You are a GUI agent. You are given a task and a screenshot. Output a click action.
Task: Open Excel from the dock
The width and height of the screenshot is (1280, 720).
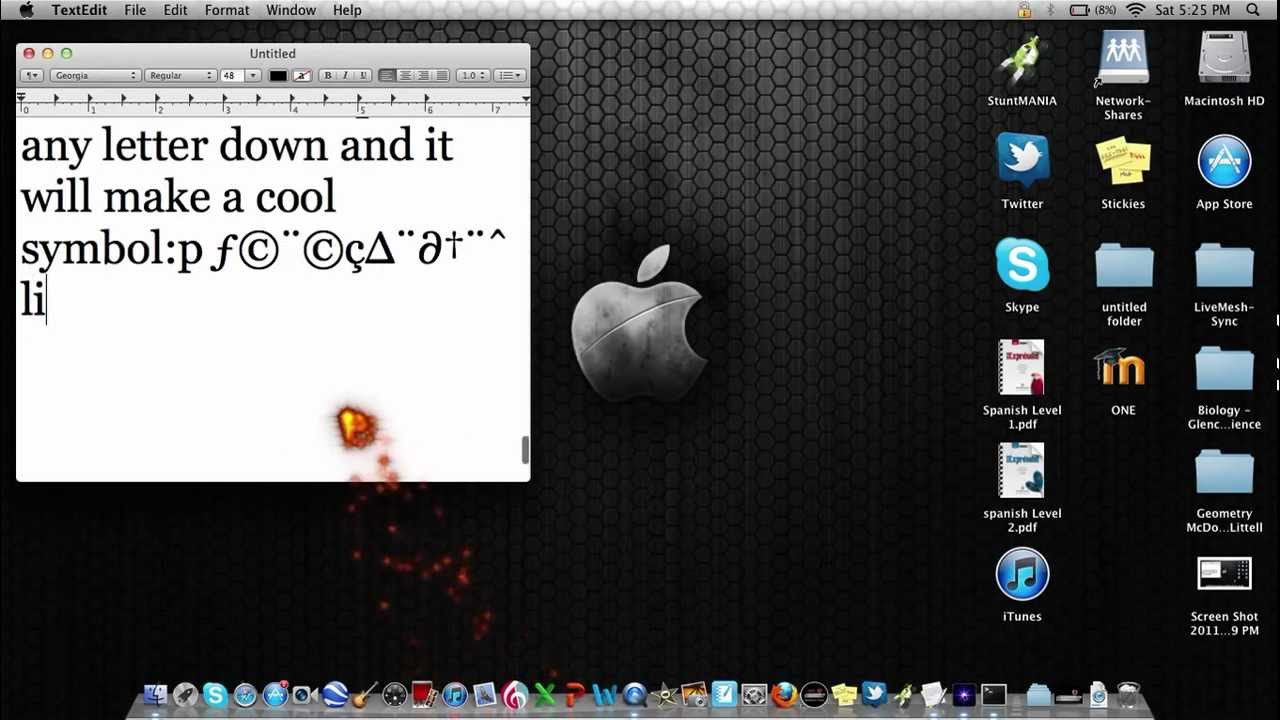pos(543,694)
